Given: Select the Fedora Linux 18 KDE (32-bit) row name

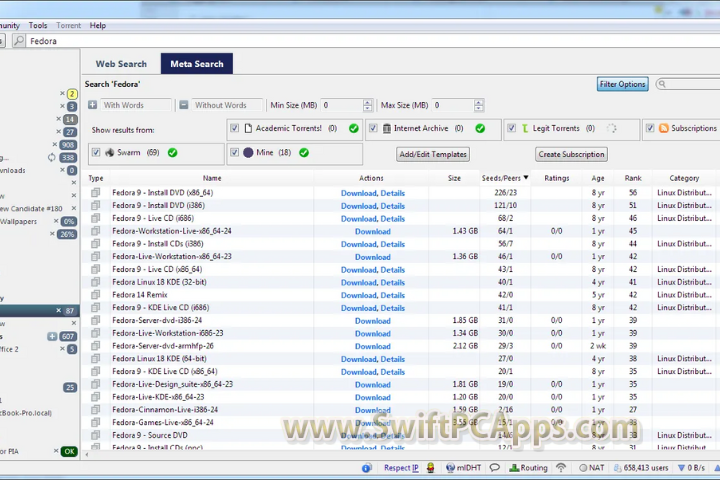Looking at the screenshot, I should pos(159,282).
